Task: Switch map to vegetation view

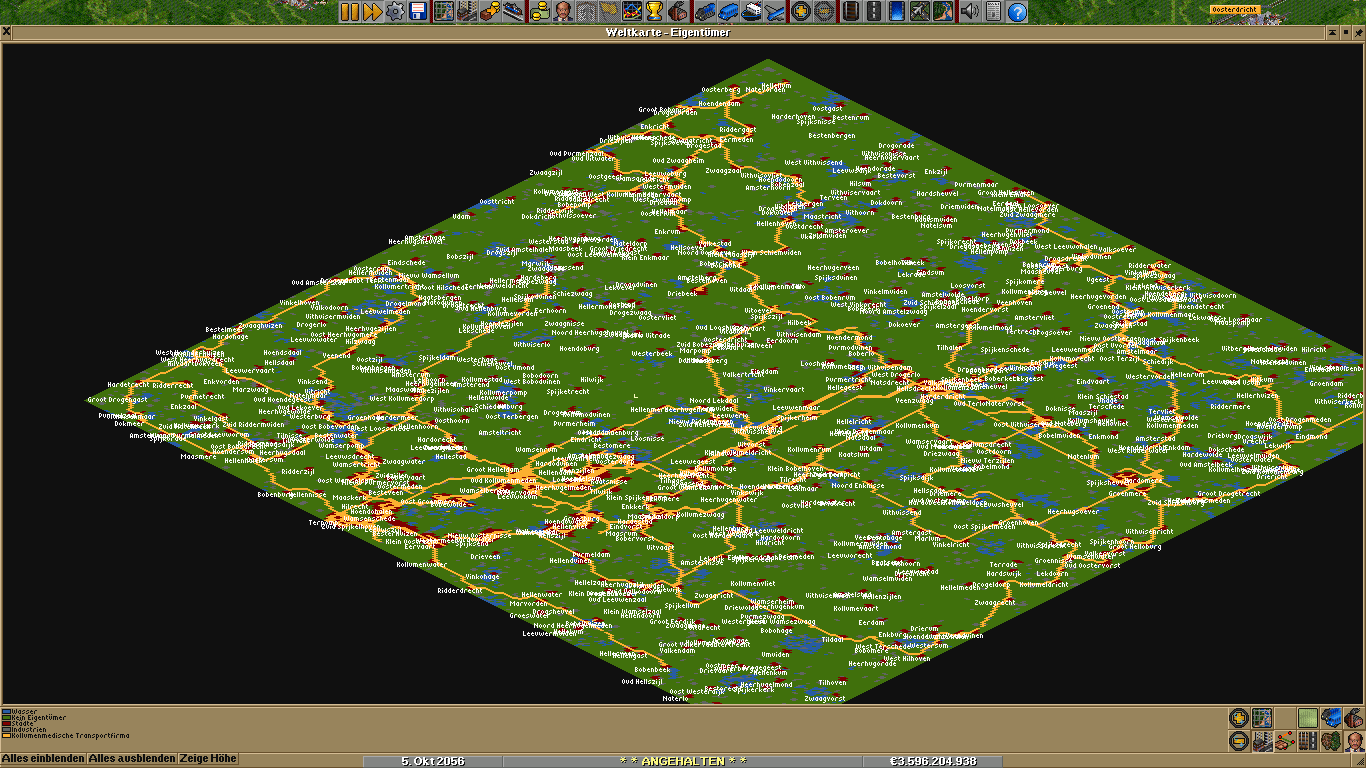Action: tap(1331, 741)
